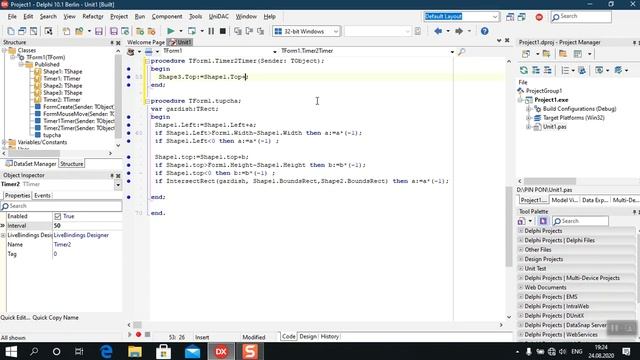Navigate back with the blue left arrow
The width and height of the screenshot is (640, 360).
point(438,31)
